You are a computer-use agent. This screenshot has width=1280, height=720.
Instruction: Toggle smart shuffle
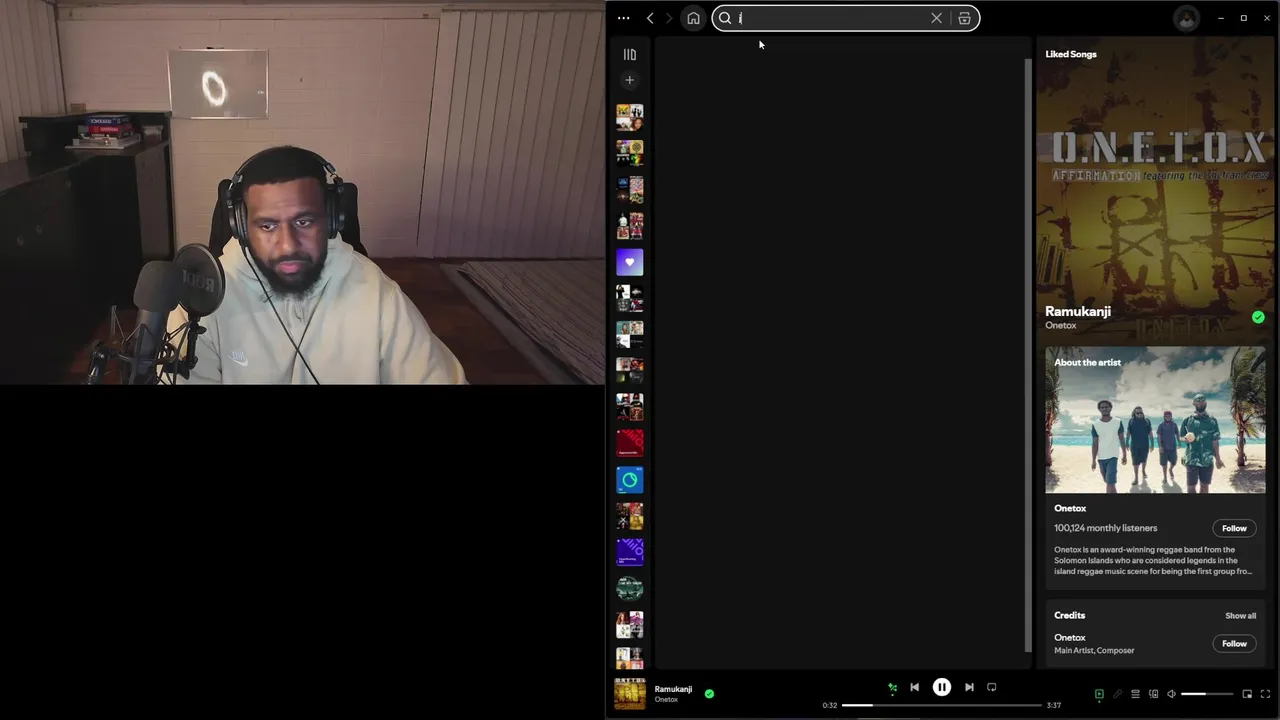coord(892,688)
